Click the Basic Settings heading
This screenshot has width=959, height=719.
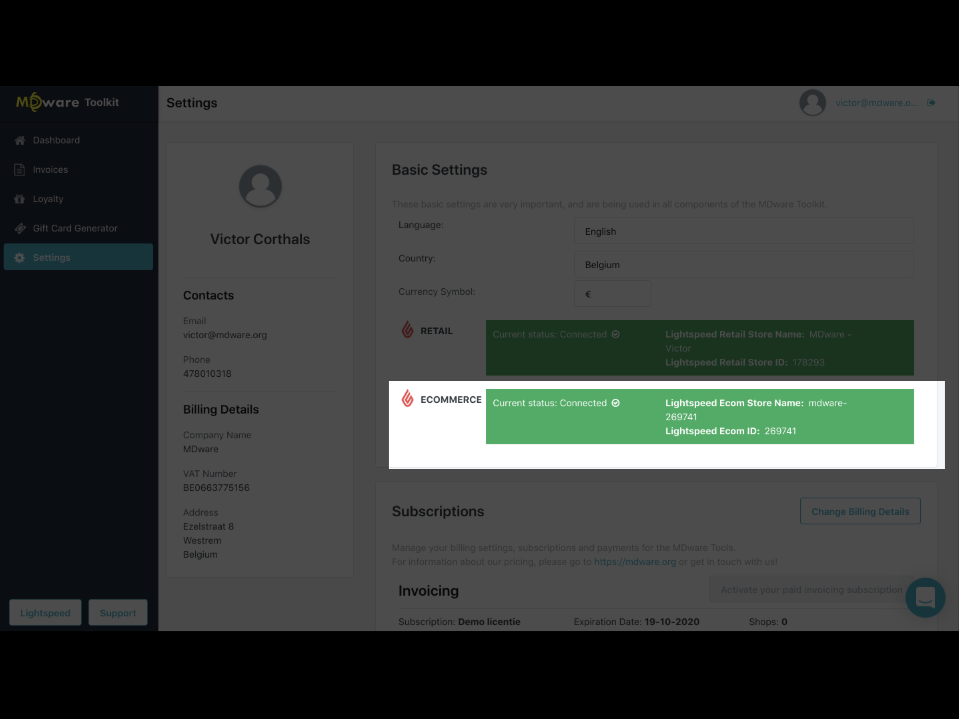[439, 170]
